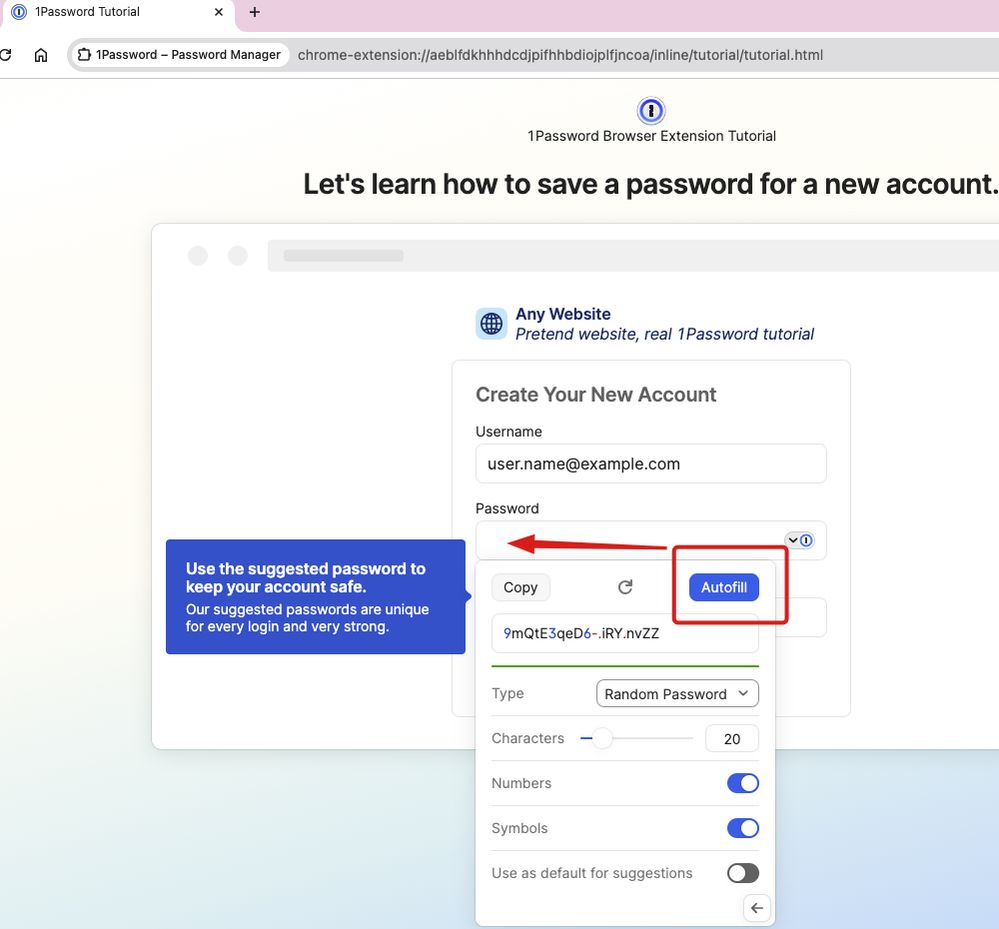Click the back arrow in password generator
999x929 pixels.
(x=757, y=908)
